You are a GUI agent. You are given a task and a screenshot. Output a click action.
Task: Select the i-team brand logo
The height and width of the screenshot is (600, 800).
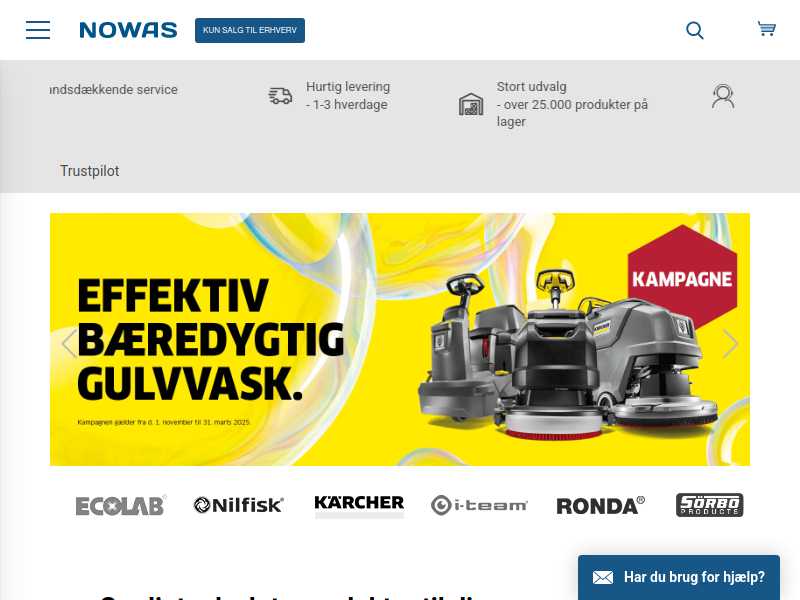tap(479, 506)
